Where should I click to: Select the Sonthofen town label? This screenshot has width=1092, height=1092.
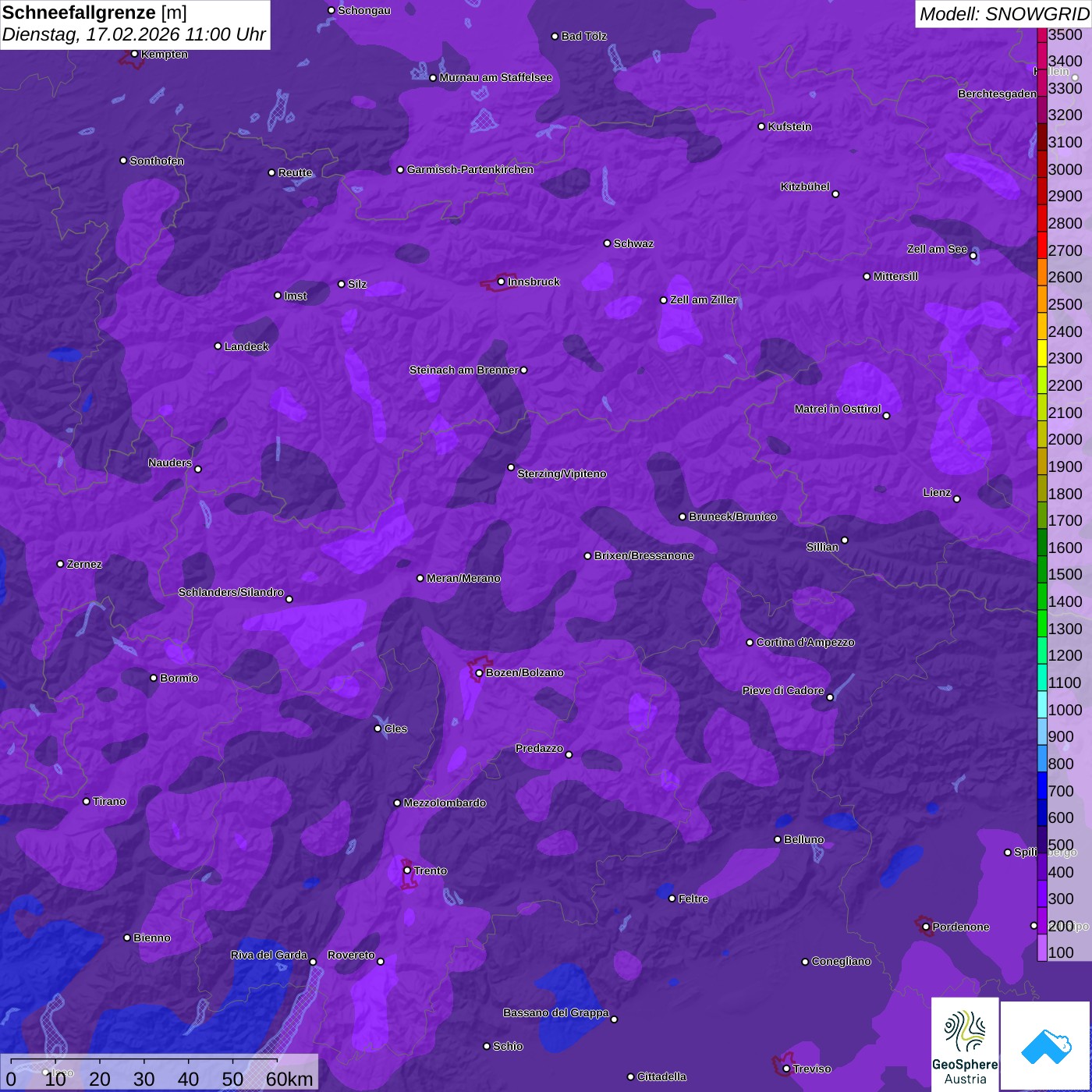[157, 161]
